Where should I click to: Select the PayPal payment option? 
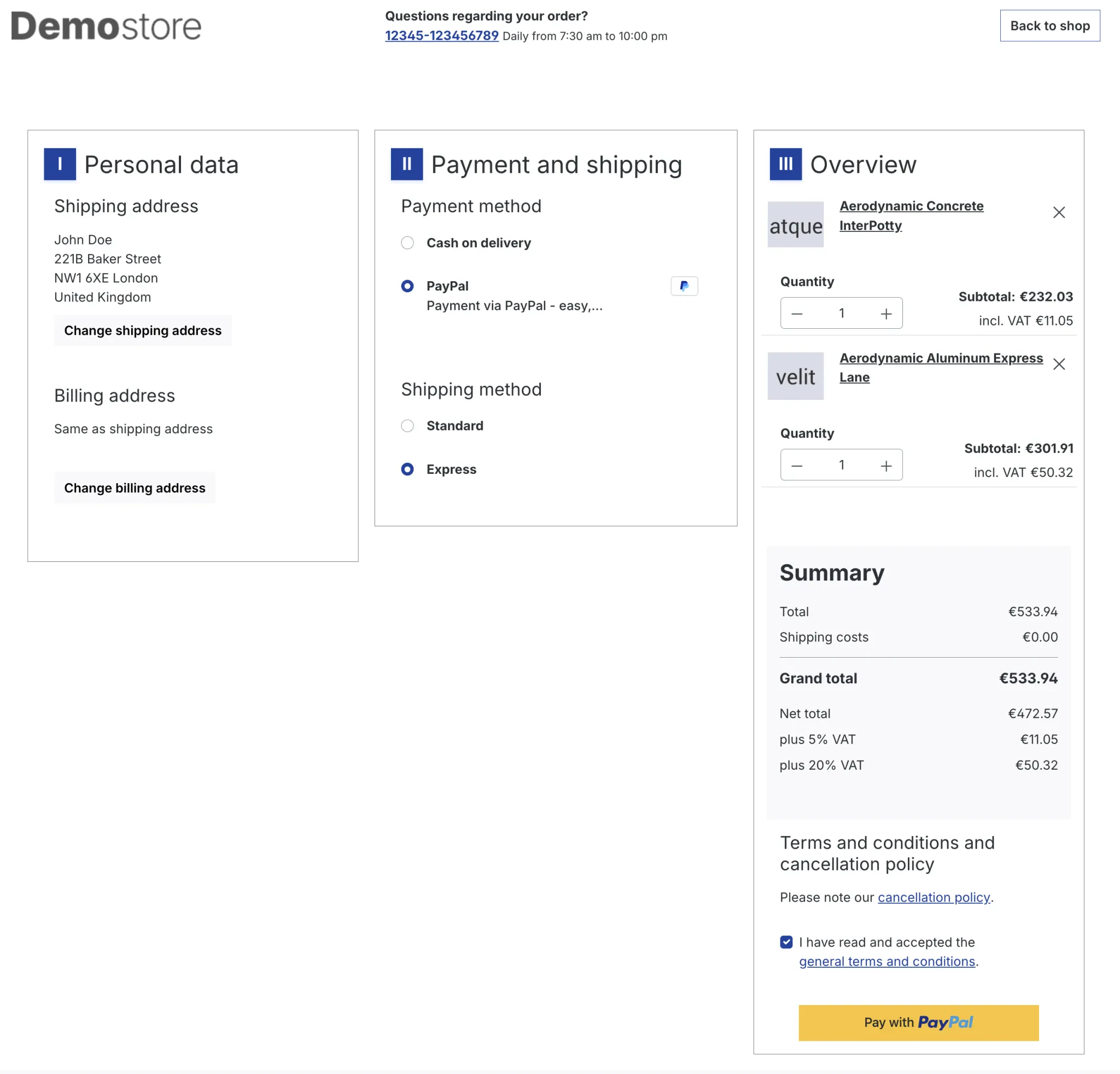click(407, 286)
